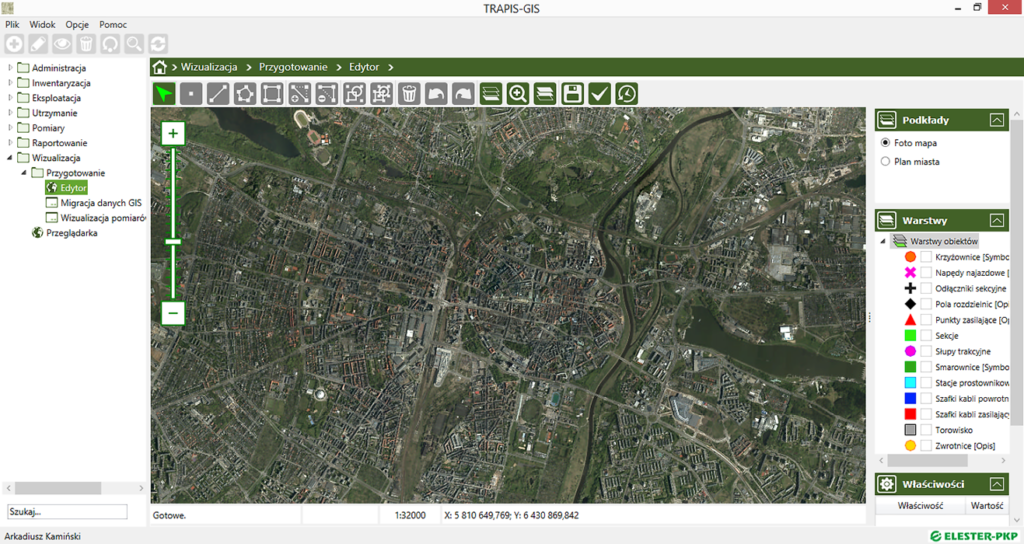Check the Słupy trakcyjne layer checkbox
The height and width of the screenshot is (544, 1024).
(x=926, y=352)
